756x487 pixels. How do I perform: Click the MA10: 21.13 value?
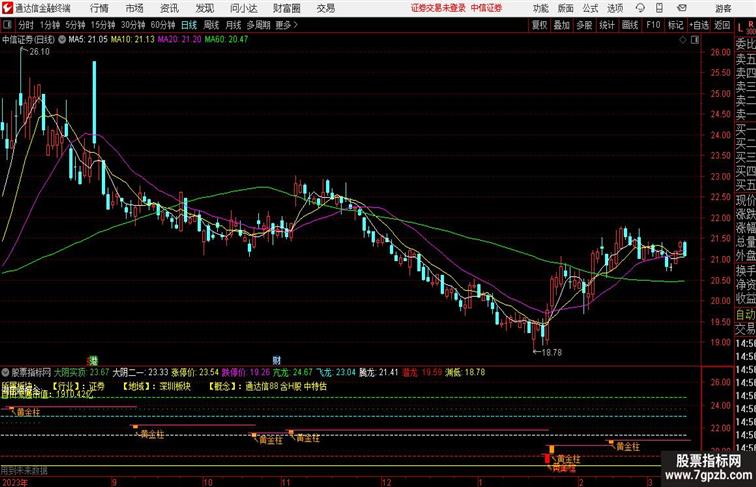point(133,40)
